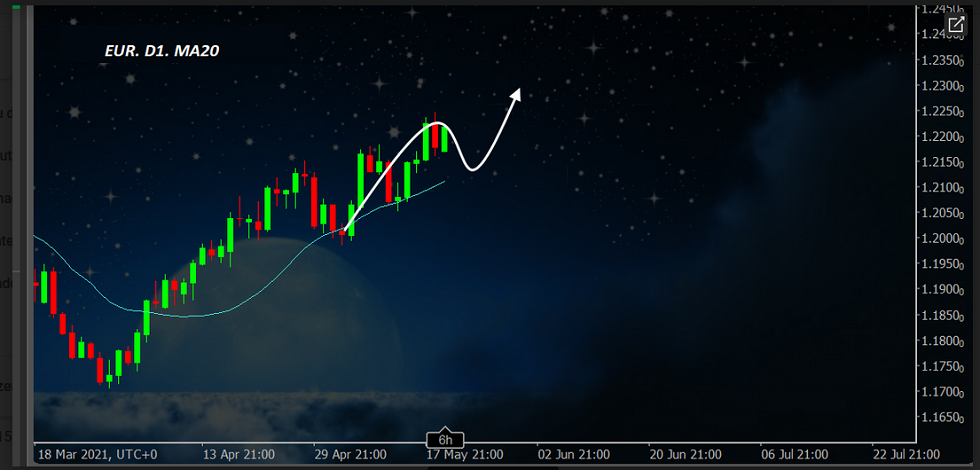980x470 pixels.
Task: Click the 1.2150 price level
Action: tap(940, 162)
